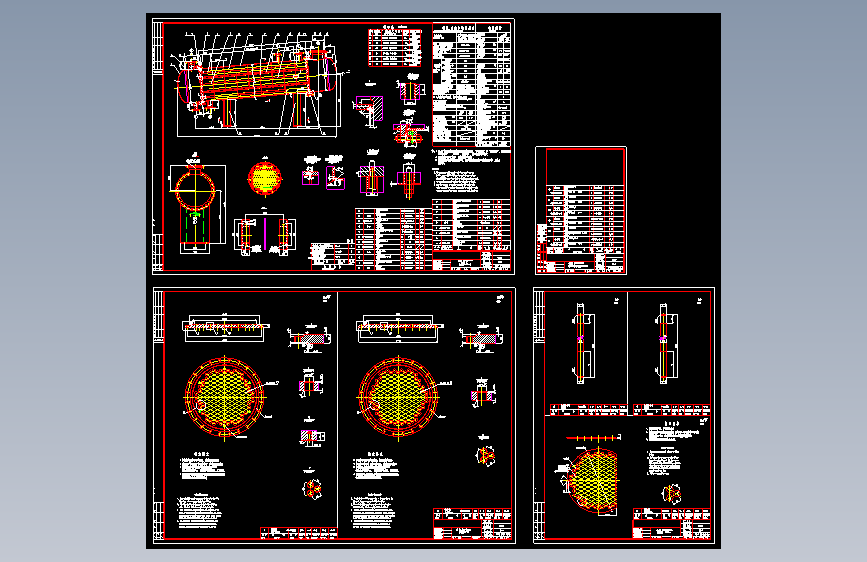Click the heat exchanger assembly side view

click(257, 84)
